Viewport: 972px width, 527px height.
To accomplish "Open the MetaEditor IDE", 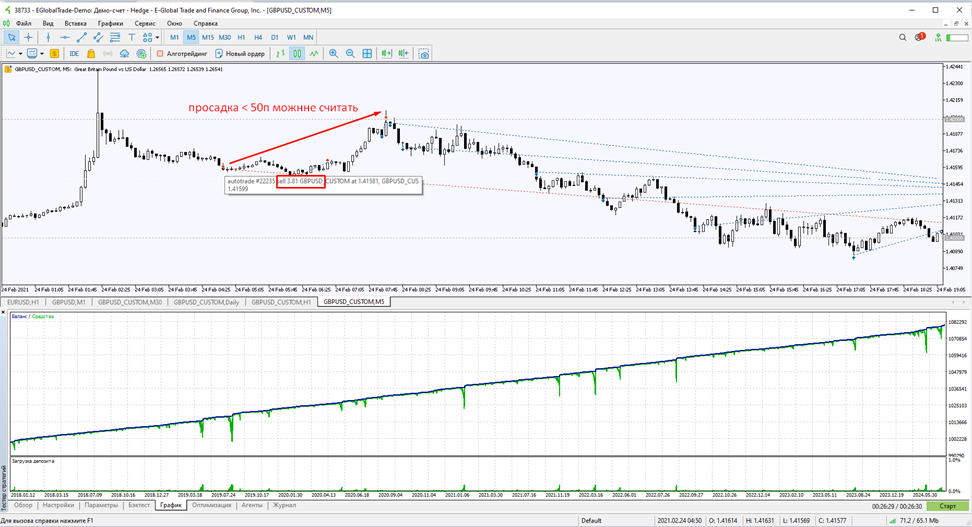I will [x=74, y=54].
